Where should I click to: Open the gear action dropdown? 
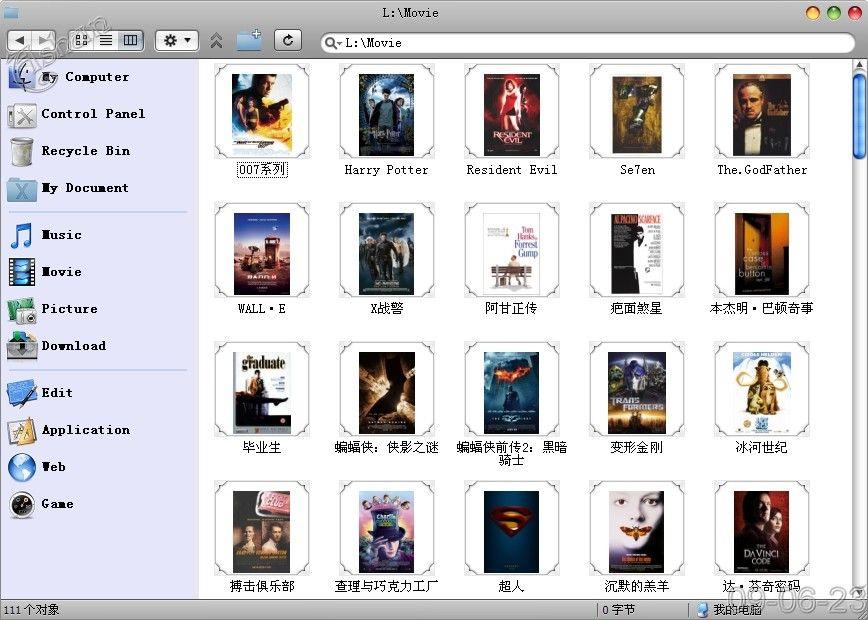pyautogui.click(x=177, y=40)
